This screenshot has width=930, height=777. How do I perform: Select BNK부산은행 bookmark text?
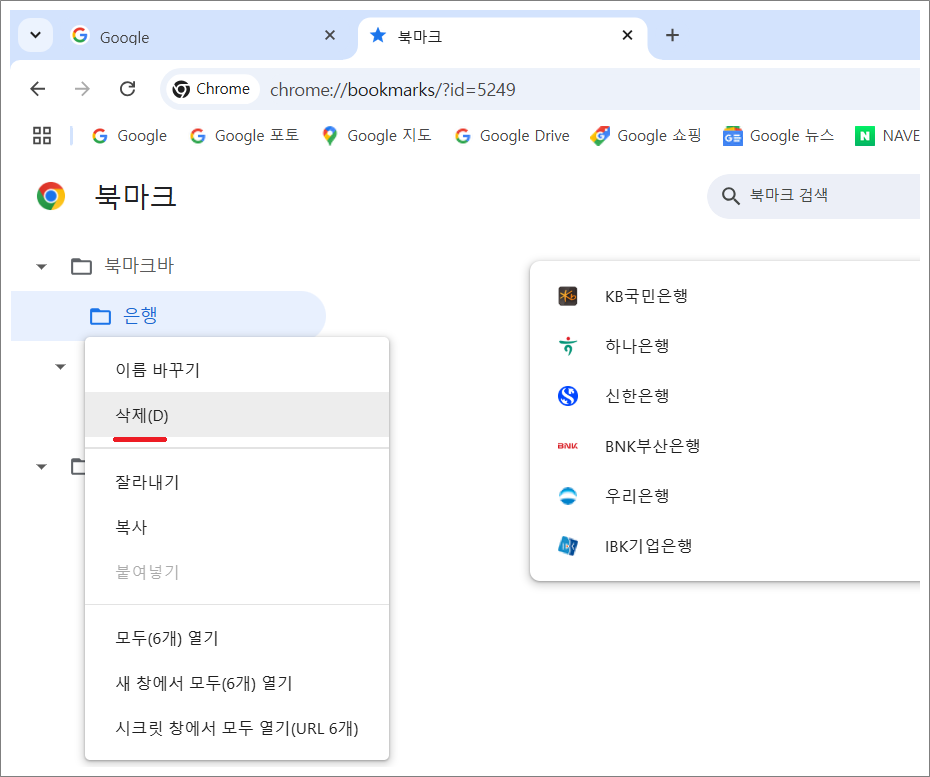652,446
